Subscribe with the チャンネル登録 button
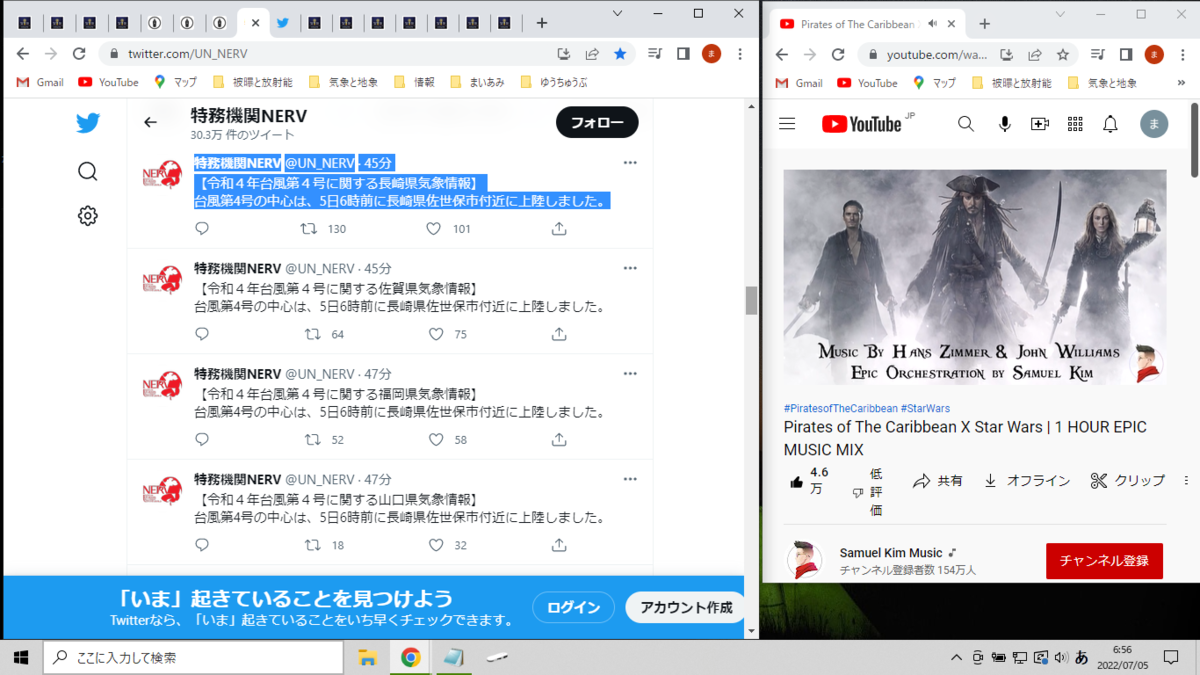Viewport: 1200px width, 675px height. (x=1104, y=561)
